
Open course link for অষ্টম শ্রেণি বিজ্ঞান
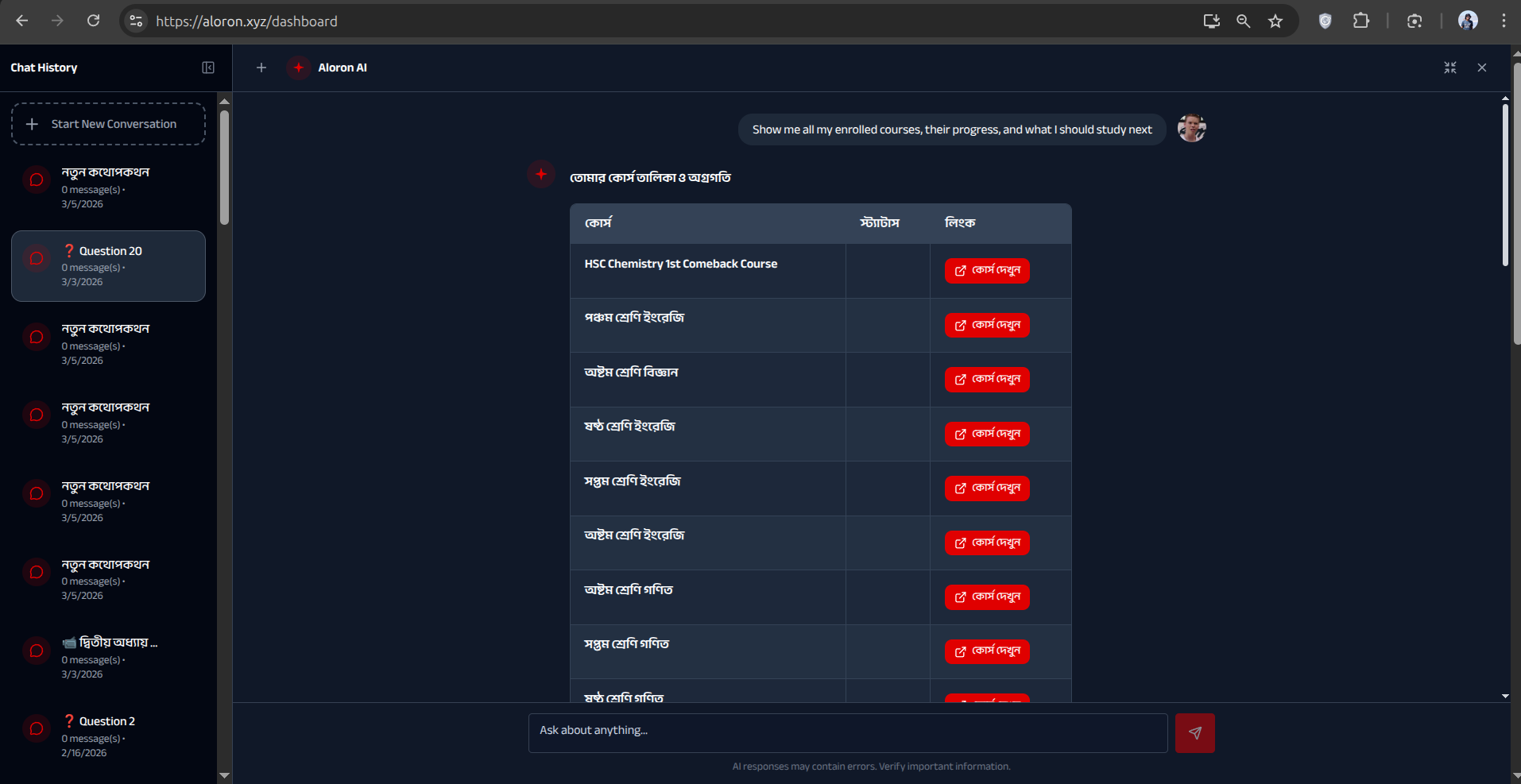(987, 380)
